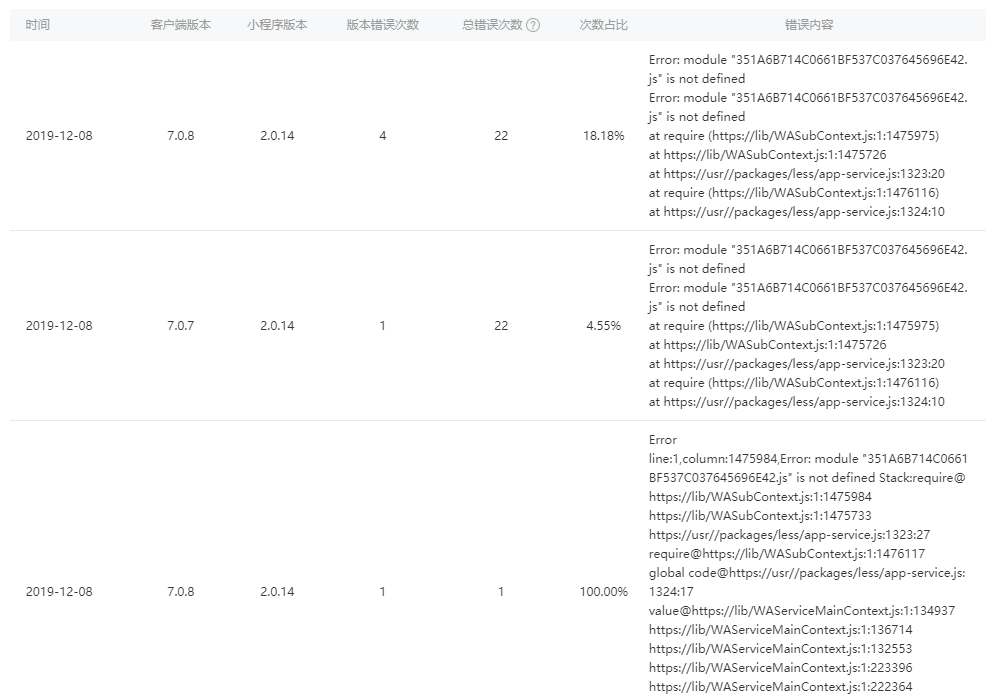Click the 时间 column header
The height and width of the screenshot is (697, 993).
point(37,25)
